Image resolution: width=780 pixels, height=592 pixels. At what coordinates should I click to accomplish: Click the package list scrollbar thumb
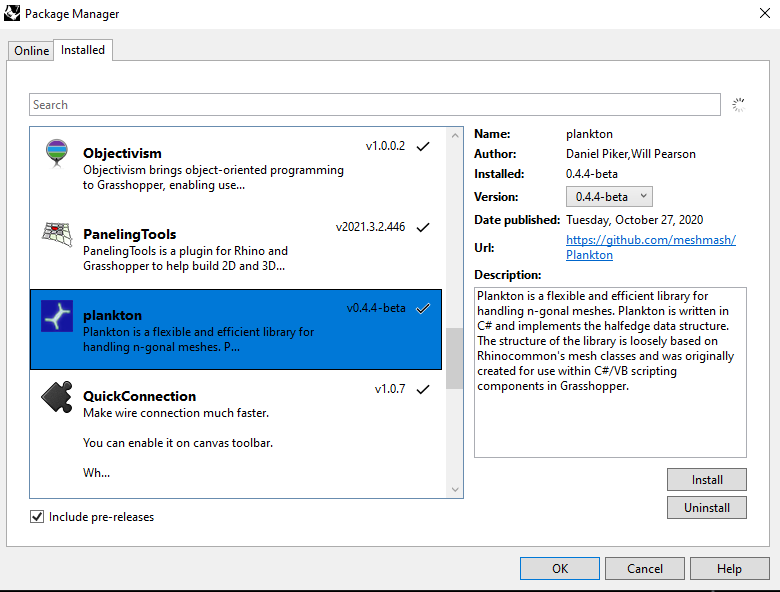[454, 358]
